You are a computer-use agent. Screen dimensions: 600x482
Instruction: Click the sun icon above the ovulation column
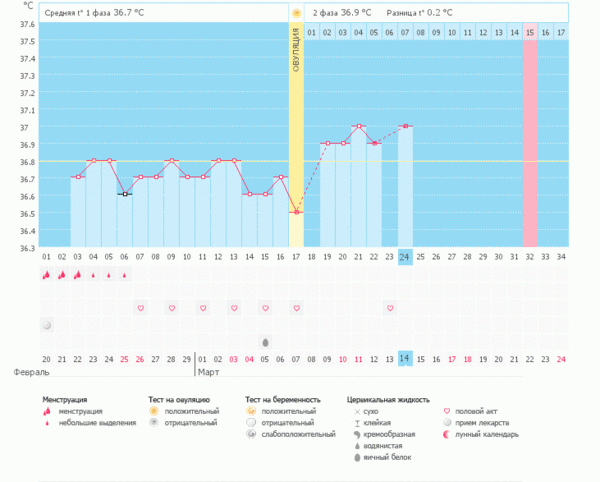coord(296,13)
